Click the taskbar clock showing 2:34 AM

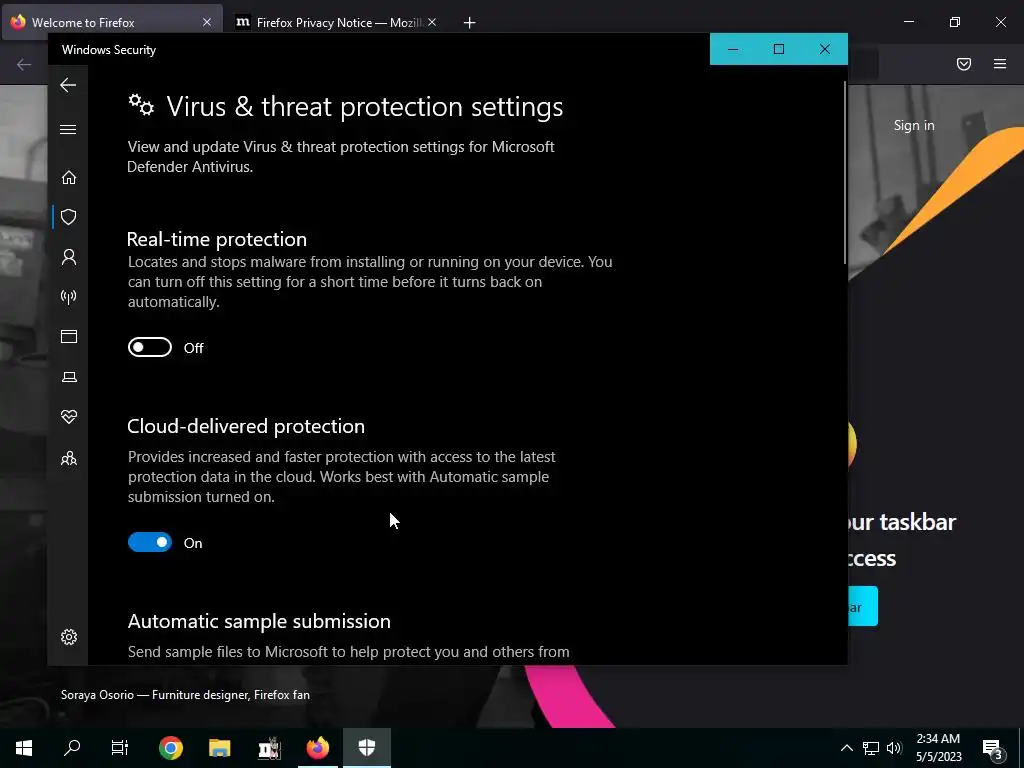tap(938, 748)
